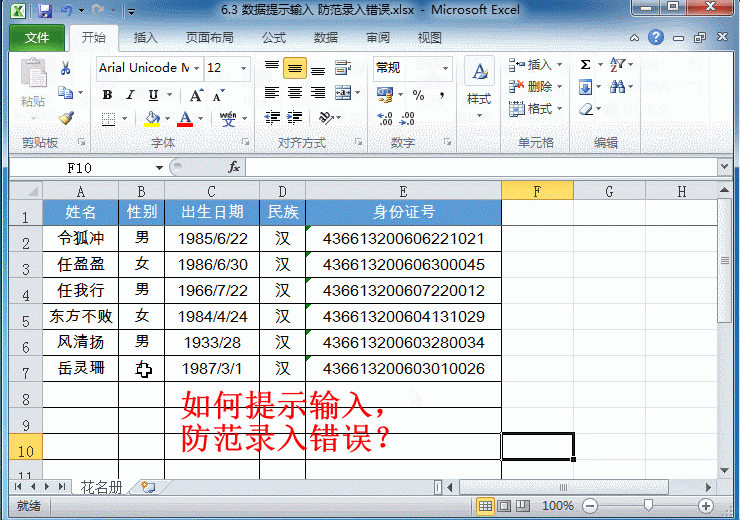The width and height of the screenshot is (740, 520).
Task: Open the font size dropdown
Action: (x=243, y=68)
